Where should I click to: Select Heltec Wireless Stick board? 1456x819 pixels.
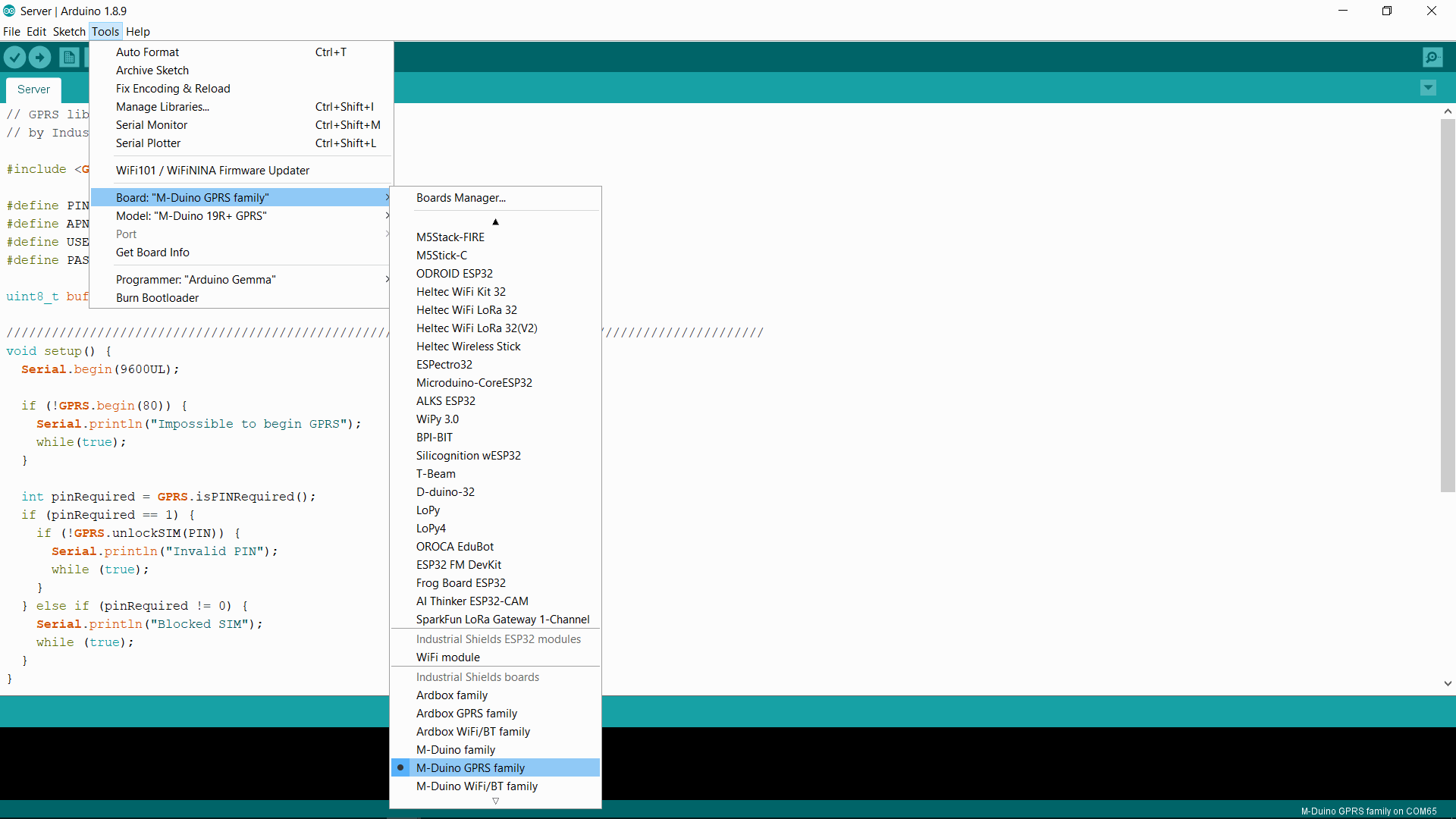(496, 346)
